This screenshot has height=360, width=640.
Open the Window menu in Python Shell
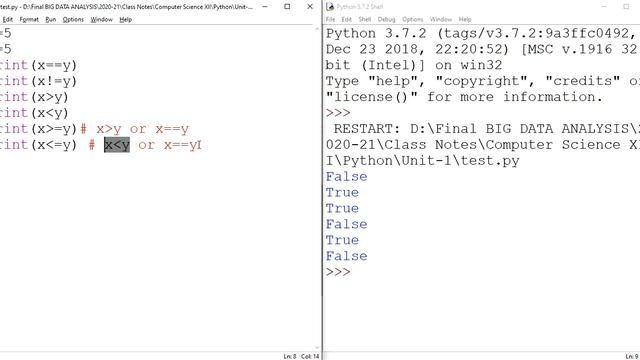coord(441,19)
